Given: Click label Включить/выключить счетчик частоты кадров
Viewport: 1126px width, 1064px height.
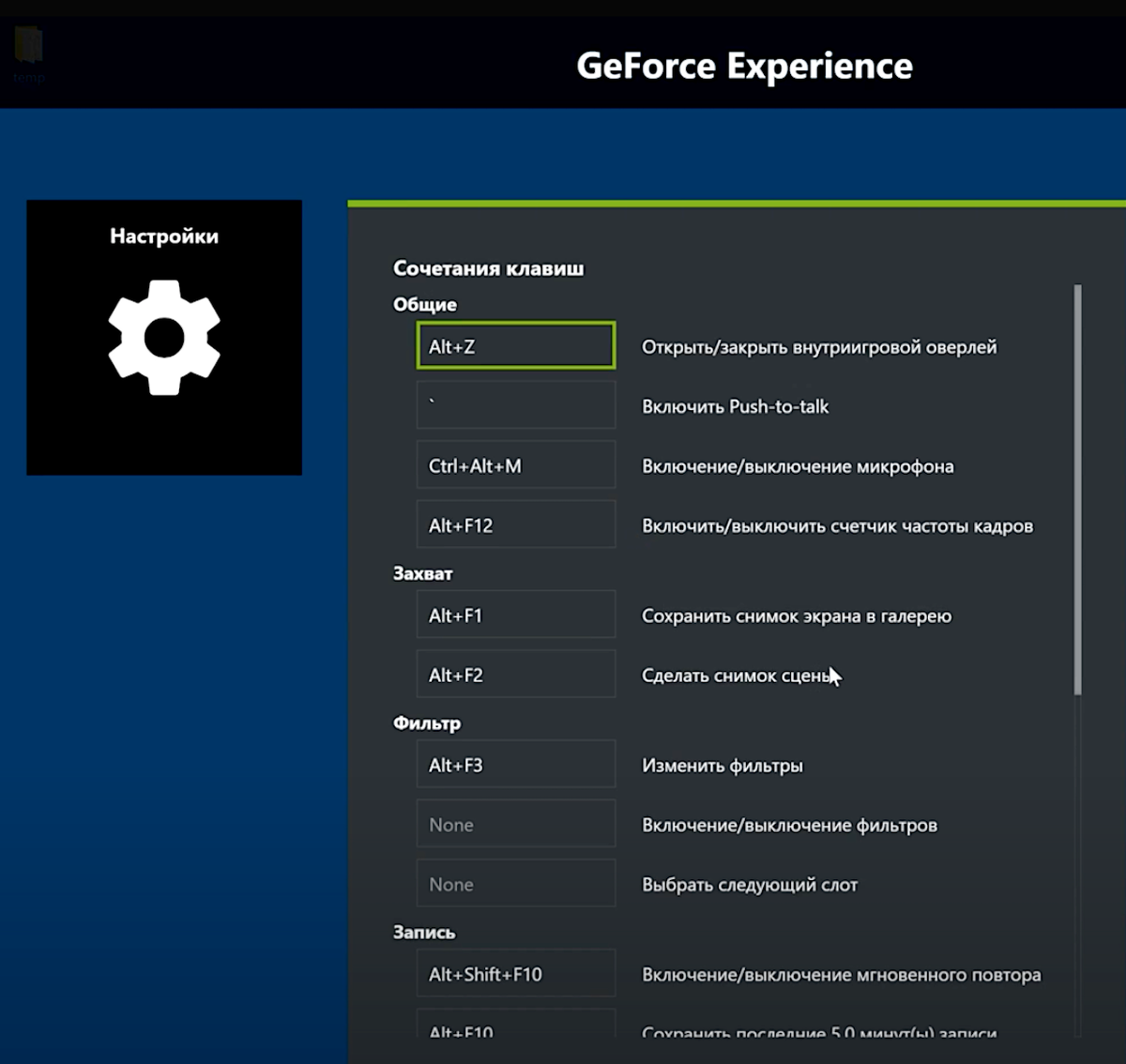Looking at the screenshot, I should click(x=837, y=526).
